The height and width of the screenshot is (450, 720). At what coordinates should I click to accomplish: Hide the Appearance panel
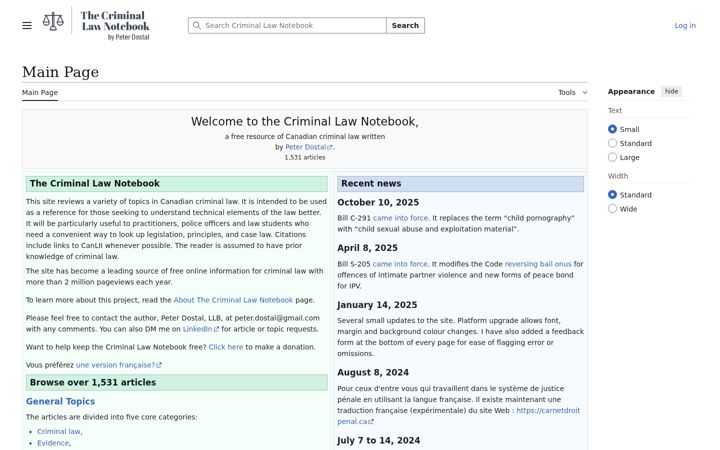[671, 91]
